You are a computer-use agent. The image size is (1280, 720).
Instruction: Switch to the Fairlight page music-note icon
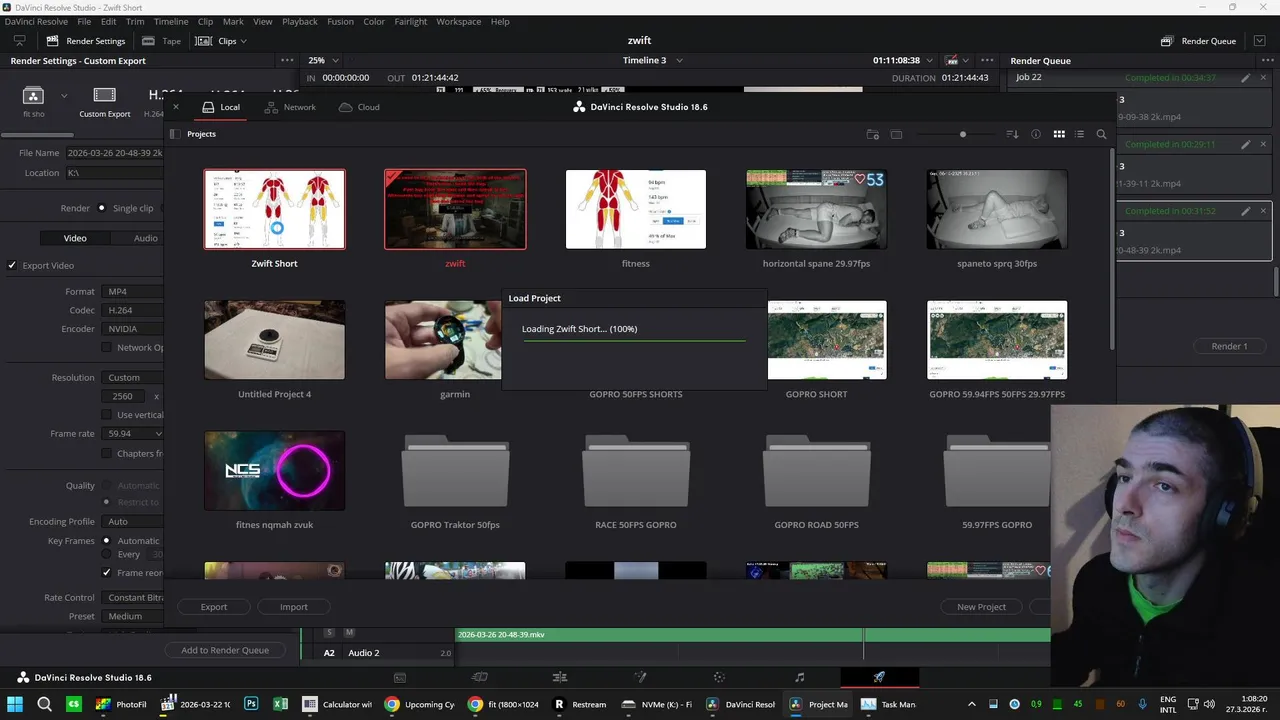coord(799,677)
